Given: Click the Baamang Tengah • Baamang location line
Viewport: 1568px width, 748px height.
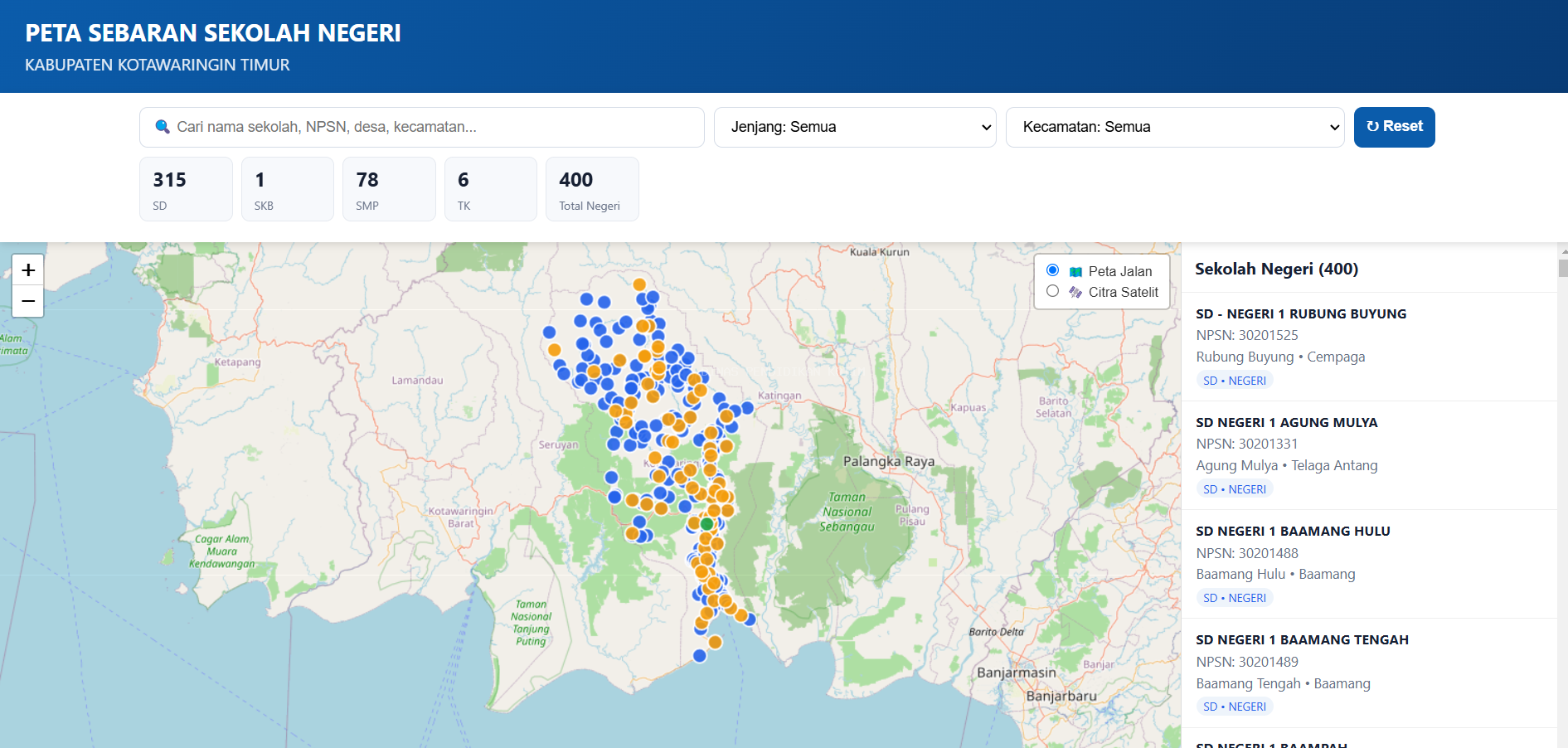Looking at the screenshot, I should pos(1283,683).
